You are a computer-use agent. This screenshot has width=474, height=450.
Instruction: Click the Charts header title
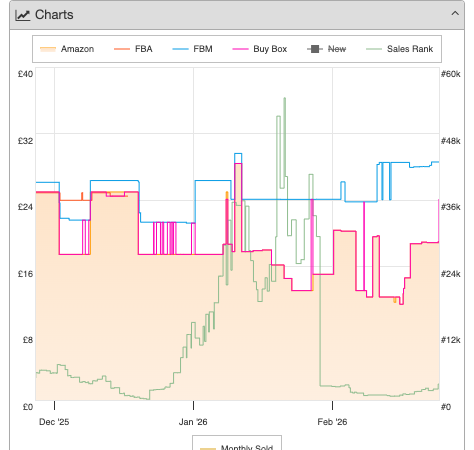tap(54, 15)
